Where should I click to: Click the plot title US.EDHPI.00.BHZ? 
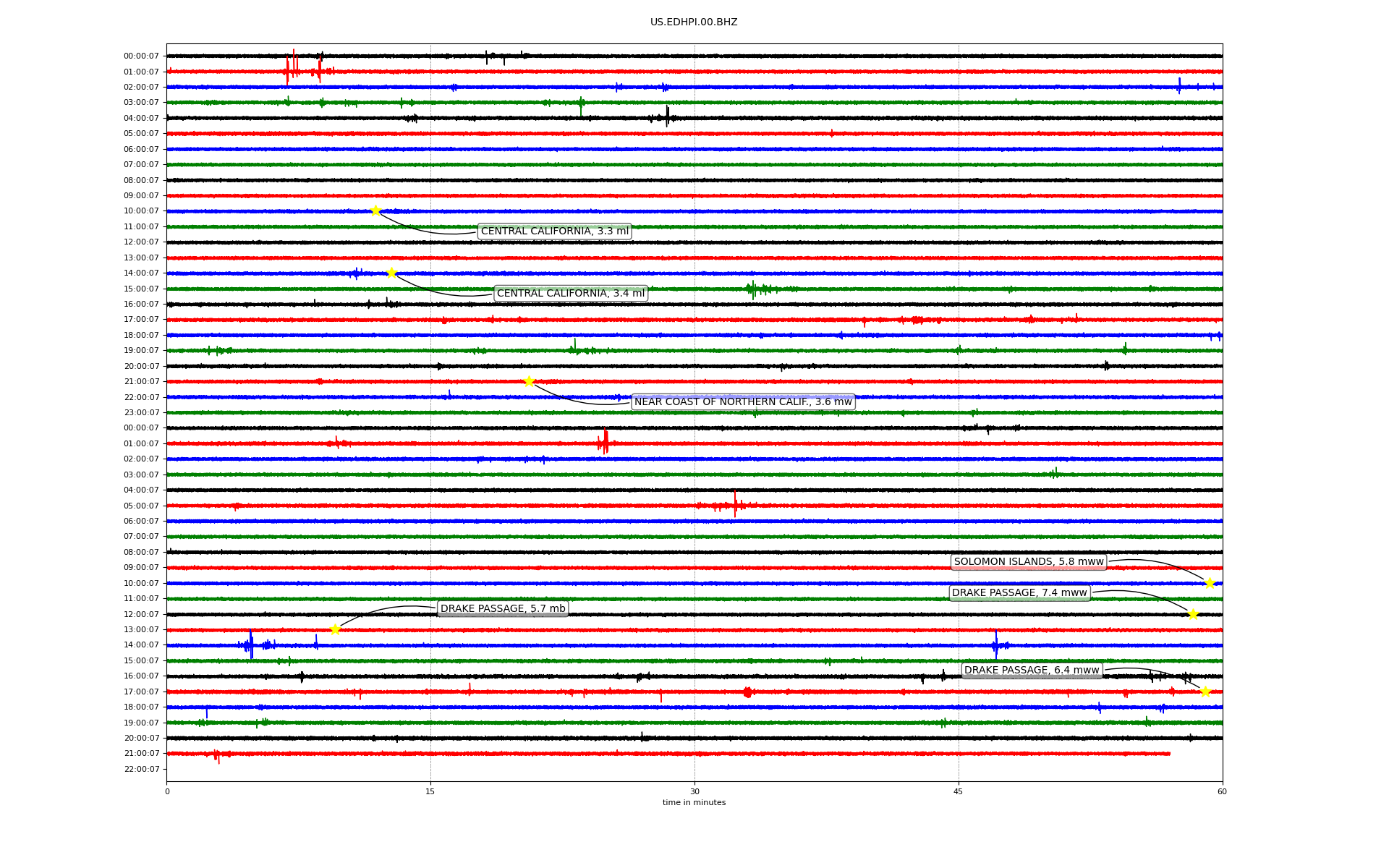pyautogui.click(x=694, y=22)
